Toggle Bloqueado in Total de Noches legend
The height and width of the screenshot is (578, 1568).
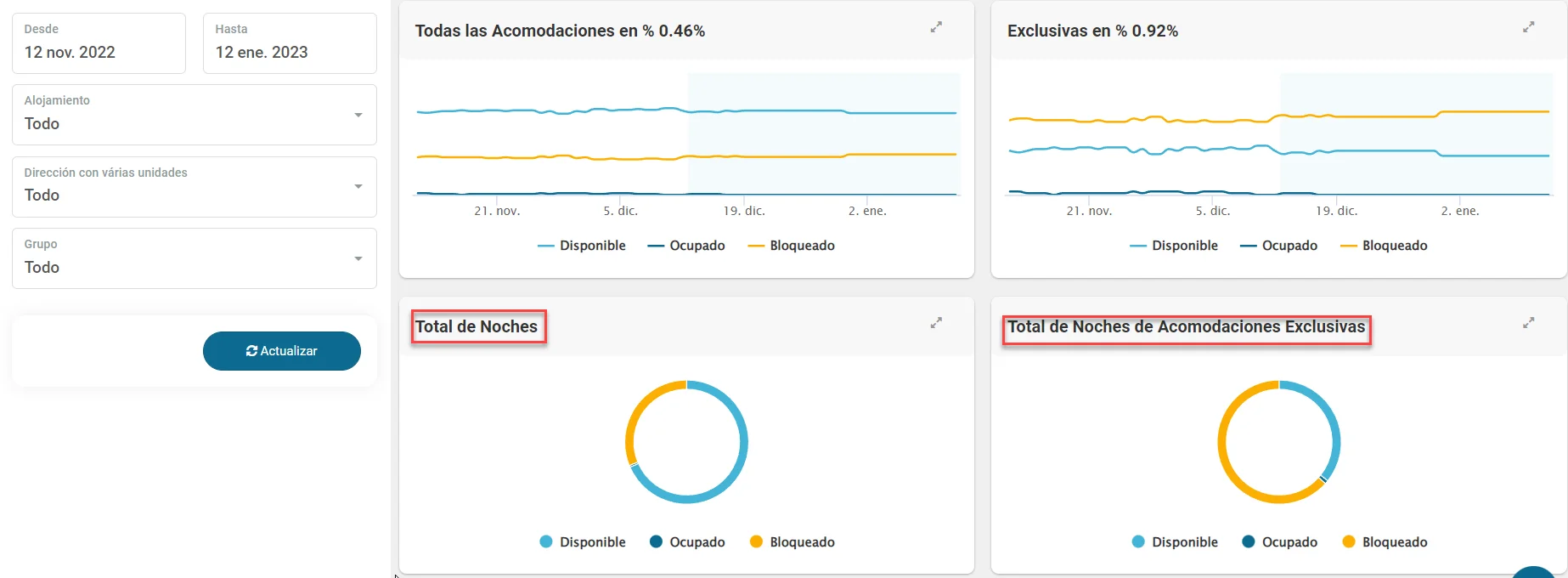click(792, 542)
